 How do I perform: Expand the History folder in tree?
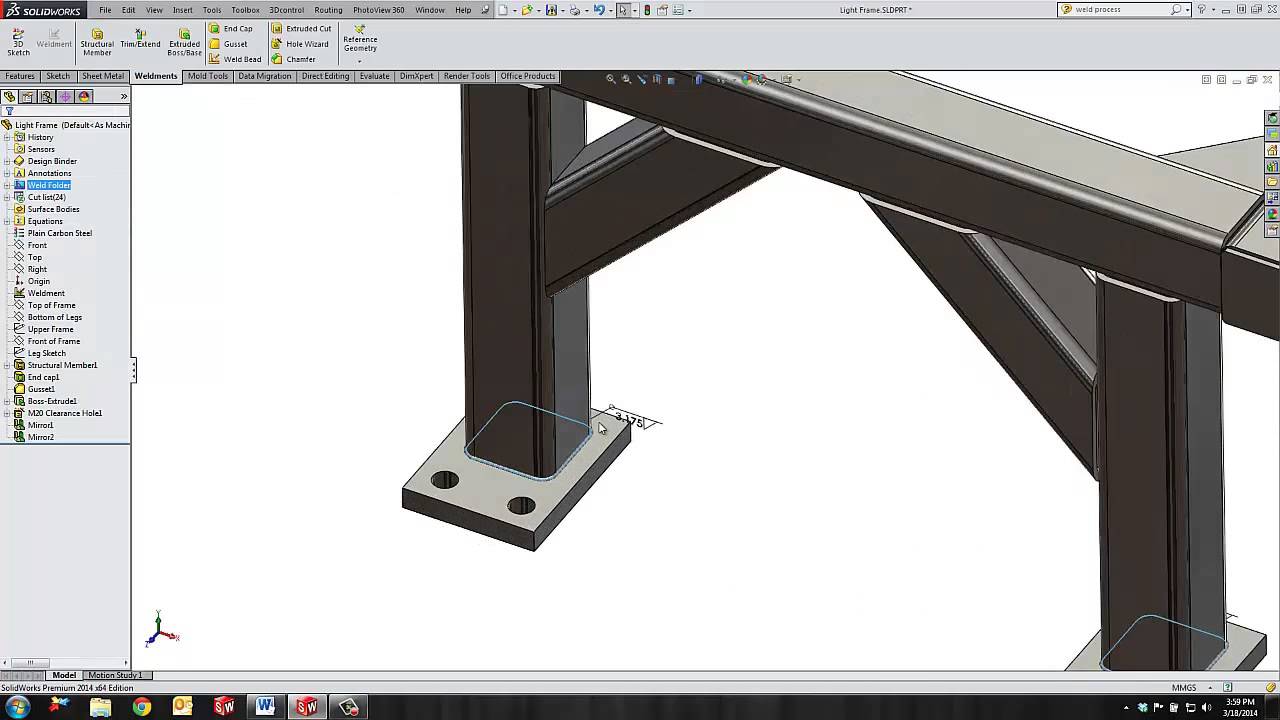point(7,137)
